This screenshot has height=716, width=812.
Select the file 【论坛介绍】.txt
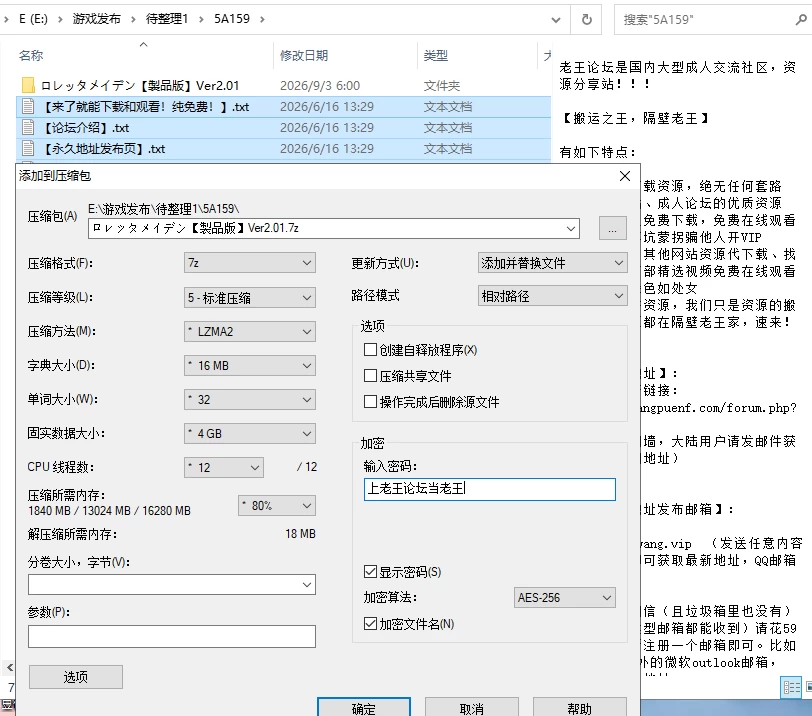click(85, 128)
